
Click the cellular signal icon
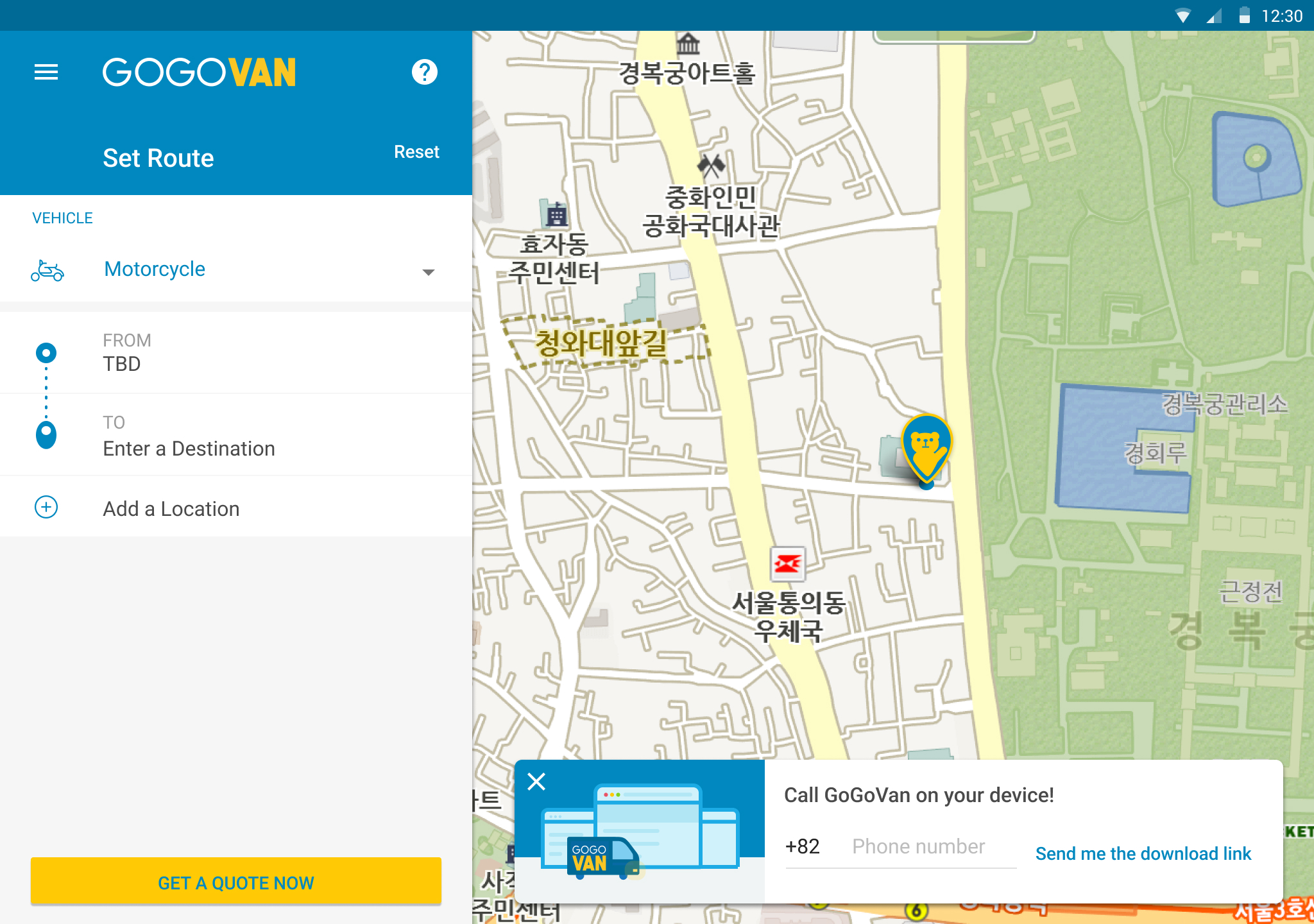coord(1214,16)
